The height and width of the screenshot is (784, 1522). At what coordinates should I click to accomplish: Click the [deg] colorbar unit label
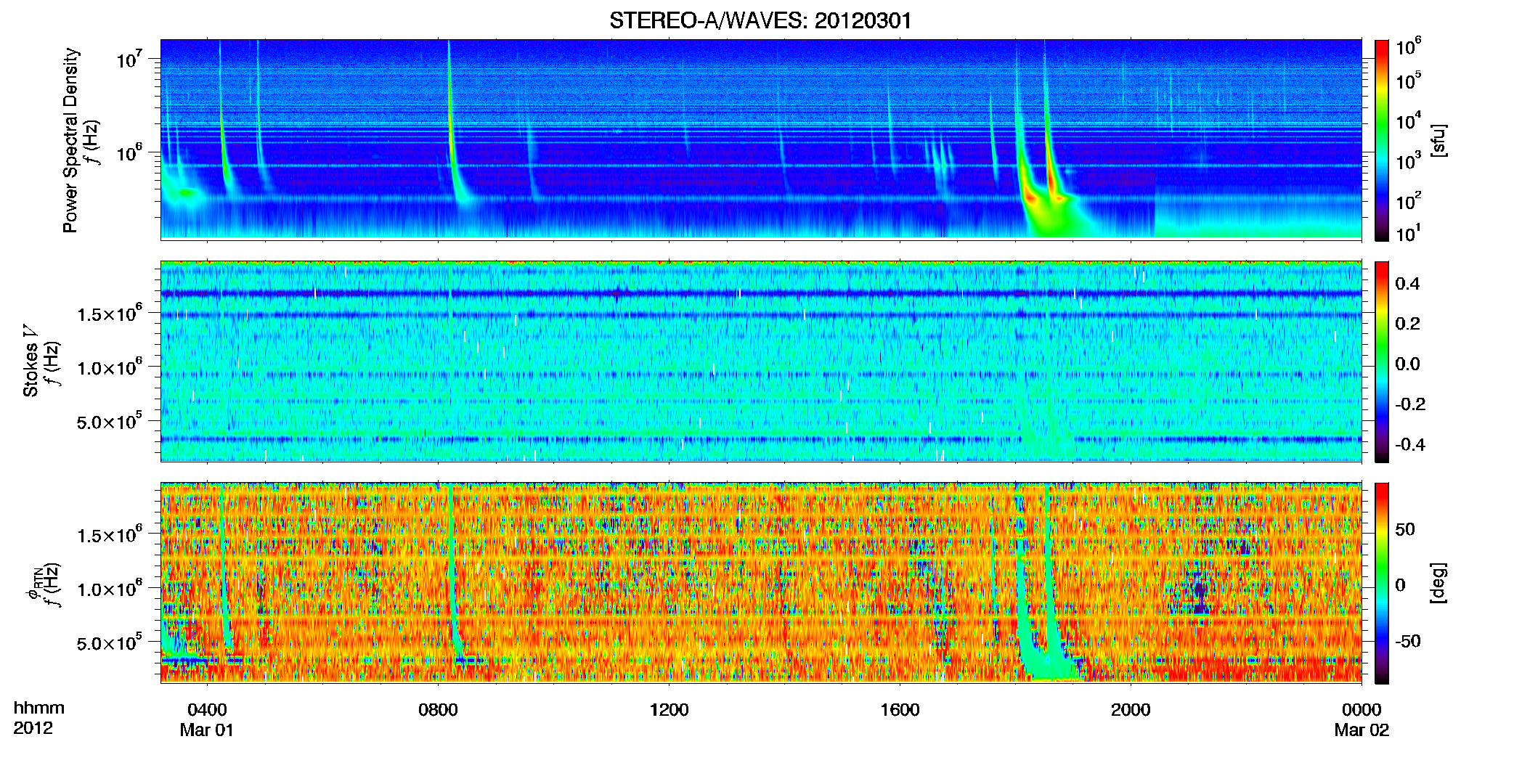click(x=1439, y=583)
